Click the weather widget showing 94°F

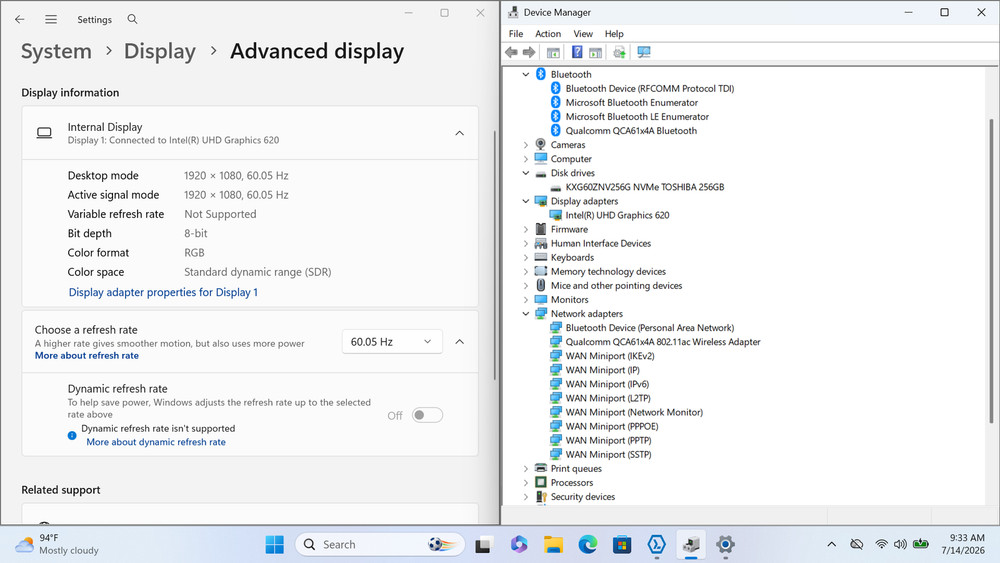[57, 544]
